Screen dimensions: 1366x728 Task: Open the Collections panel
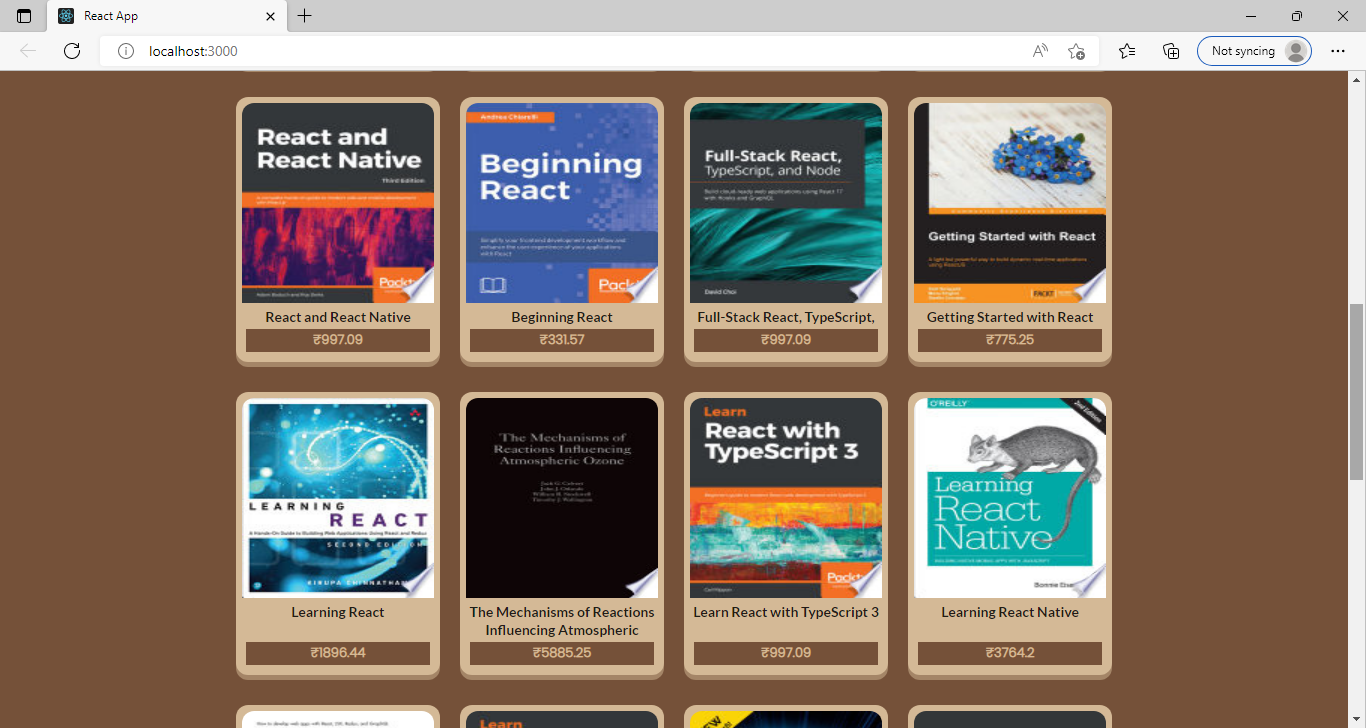coord(1170,51)
